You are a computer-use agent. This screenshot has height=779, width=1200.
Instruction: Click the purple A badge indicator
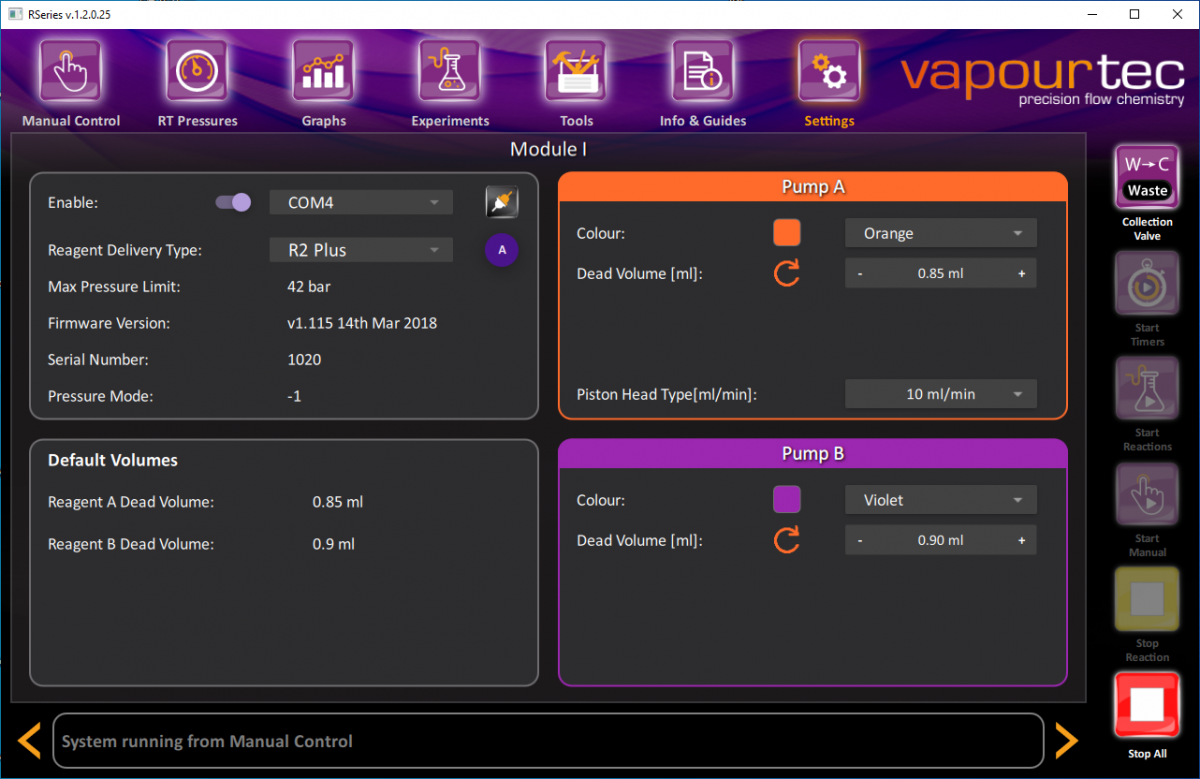click(501, 249)
